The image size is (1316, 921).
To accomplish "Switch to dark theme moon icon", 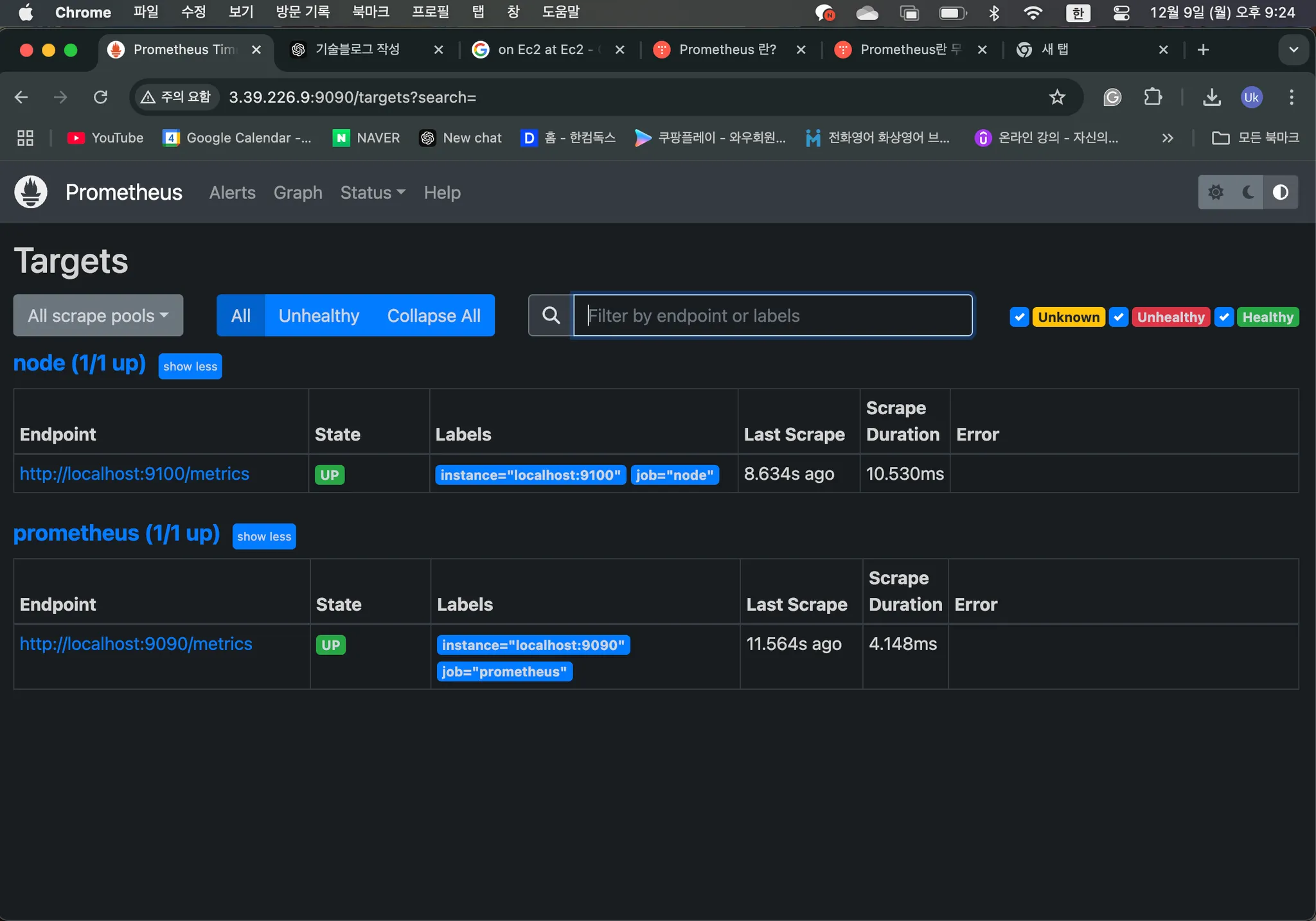I will [1248, 192].
